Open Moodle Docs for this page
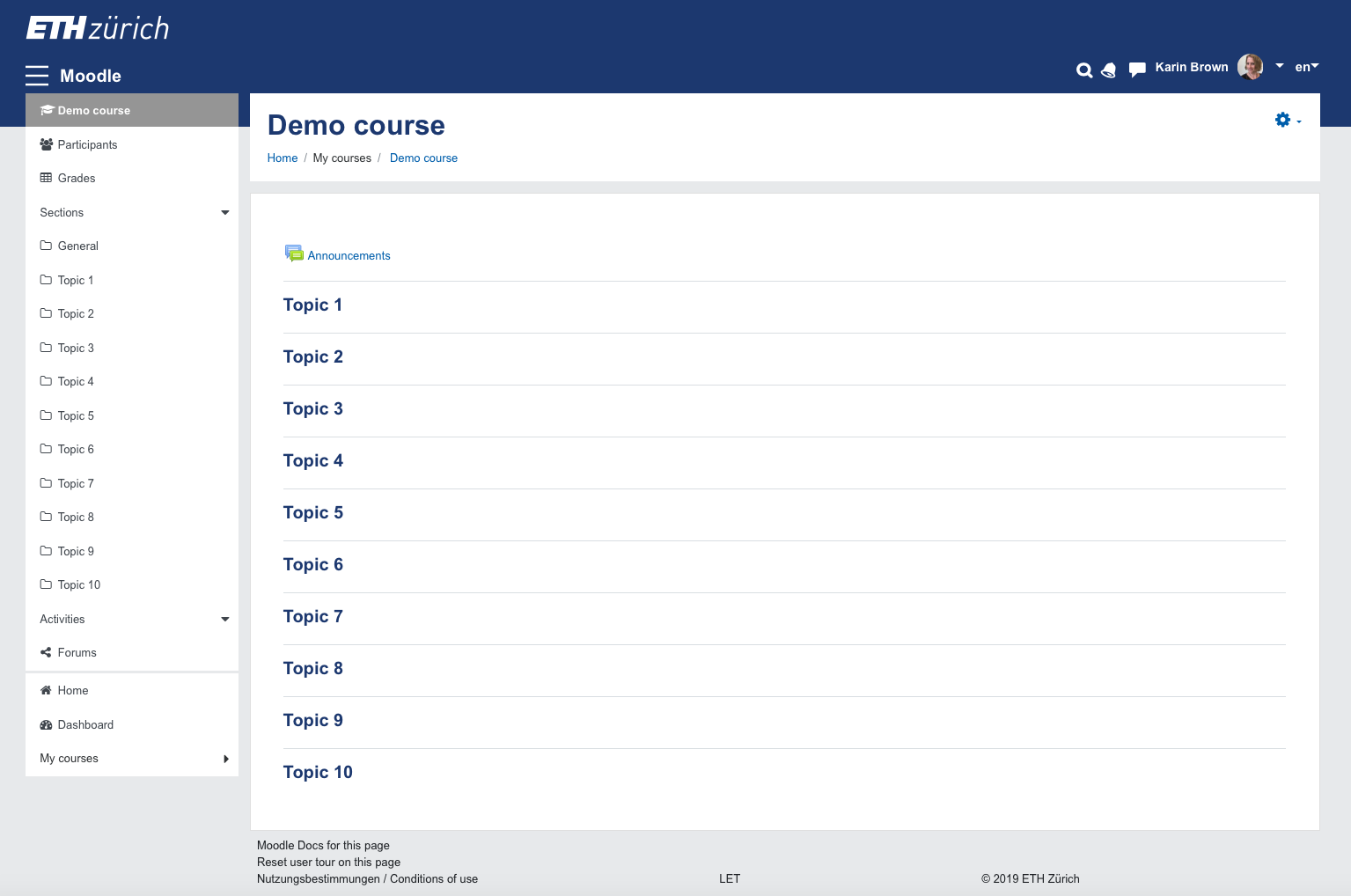 pyautogui.click(x=323, y=846)
